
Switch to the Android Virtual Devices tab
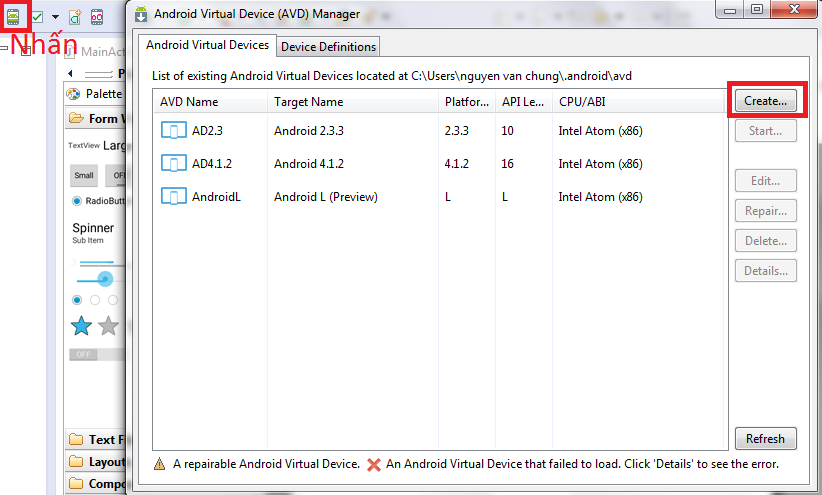(x=207, y=45)
